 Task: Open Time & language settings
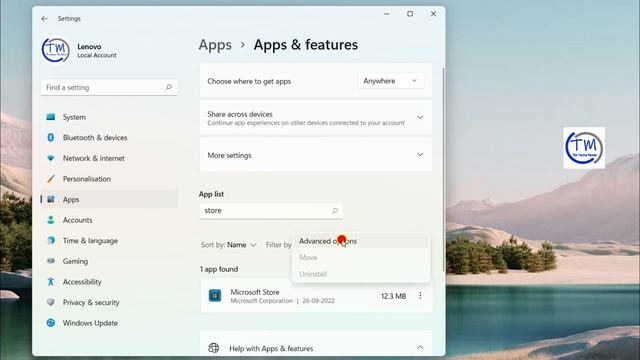(x=109, y=240)
